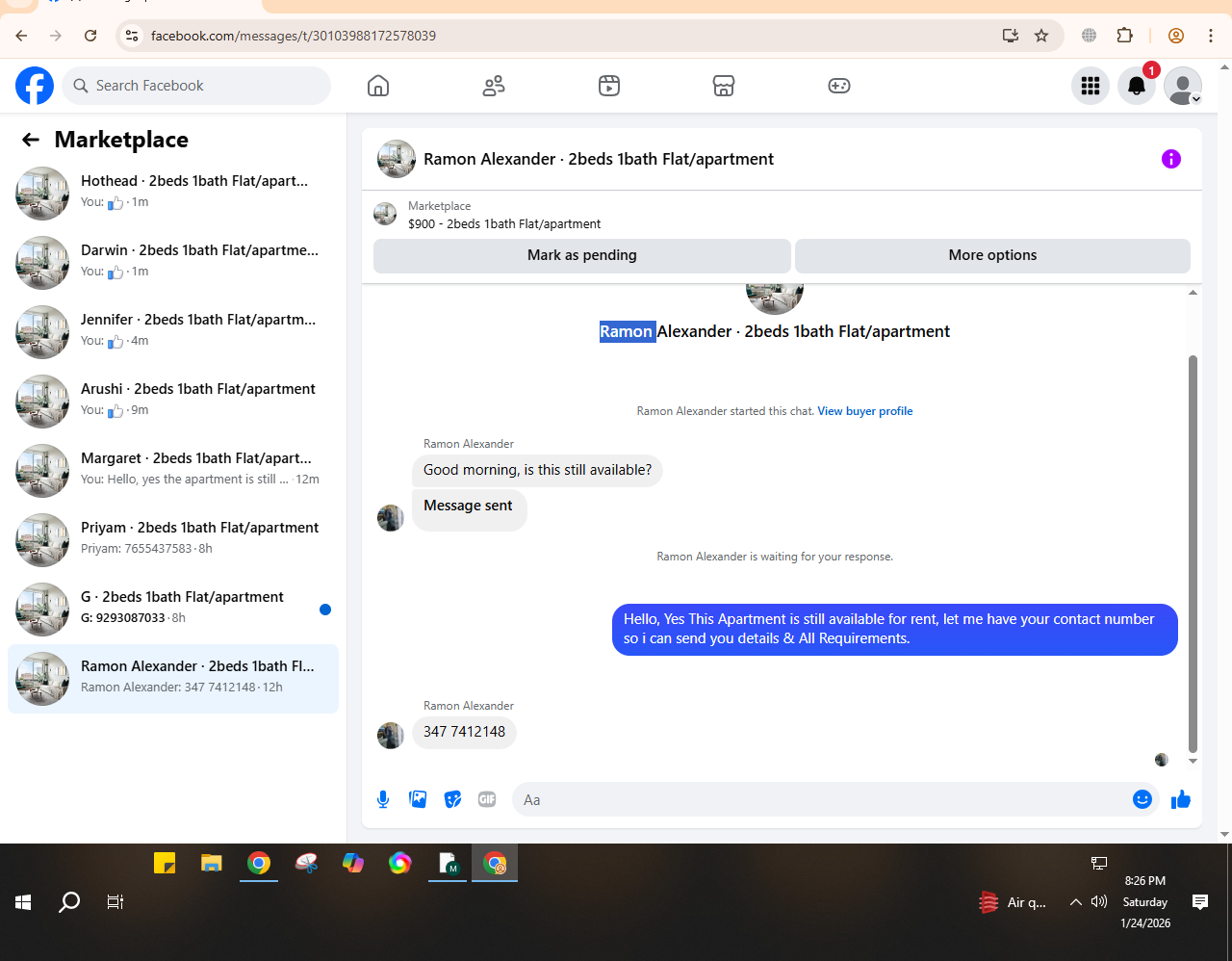Reload the page in Chrome
This screenshot has height=961, width=1232.
pos(90,36)
